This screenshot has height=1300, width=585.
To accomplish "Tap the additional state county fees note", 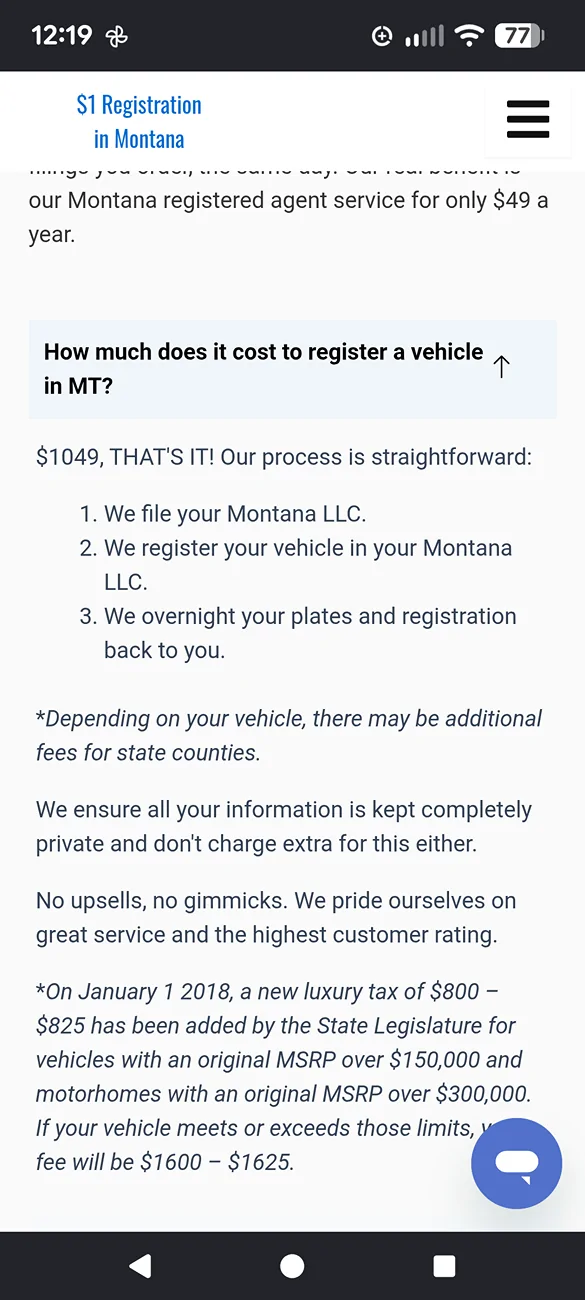I will (x=289, y=735).
